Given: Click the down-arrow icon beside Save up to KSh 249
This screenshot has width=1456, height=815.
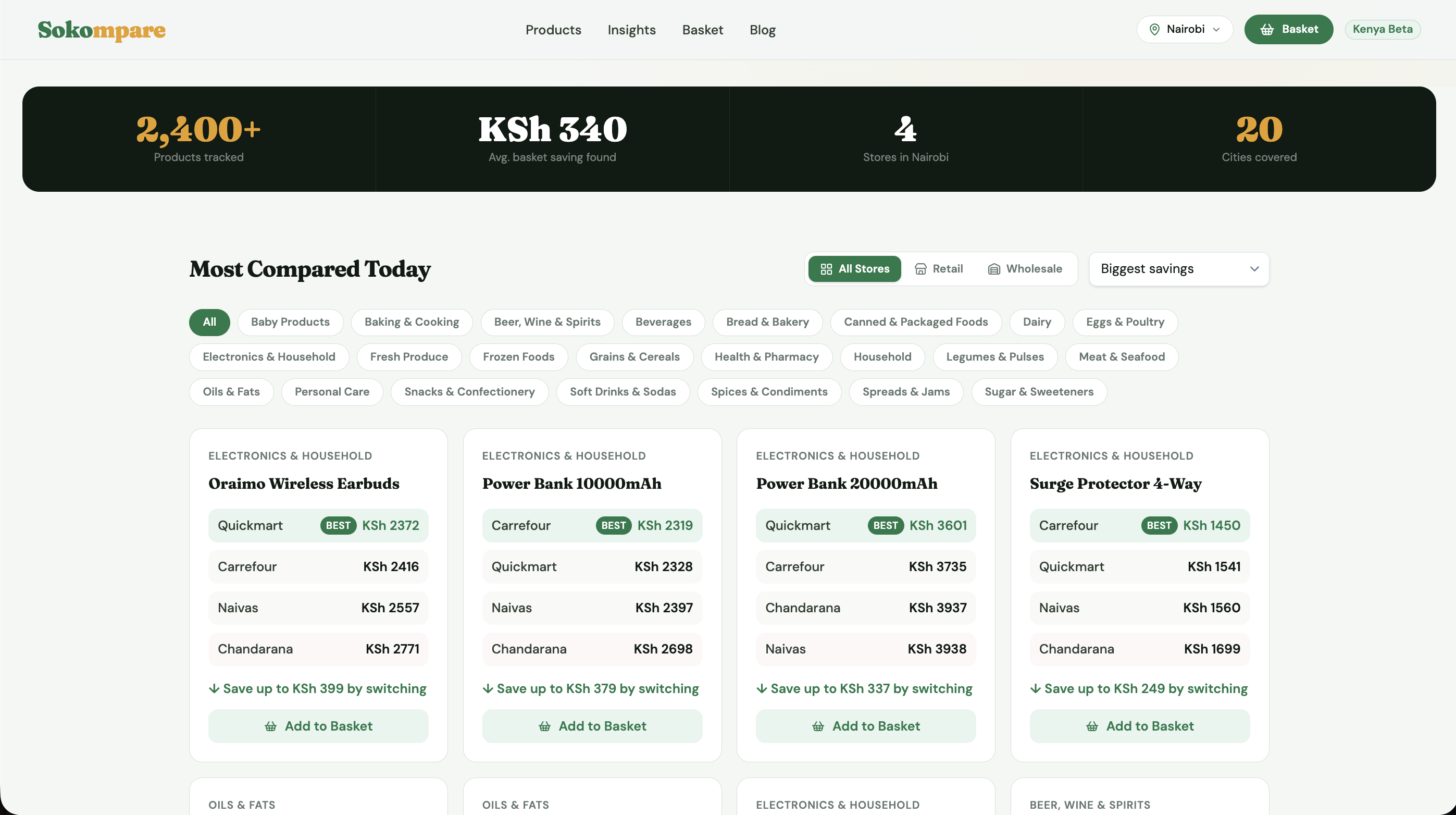Looking at the screenshot, I should click(x=1036, y=688).
